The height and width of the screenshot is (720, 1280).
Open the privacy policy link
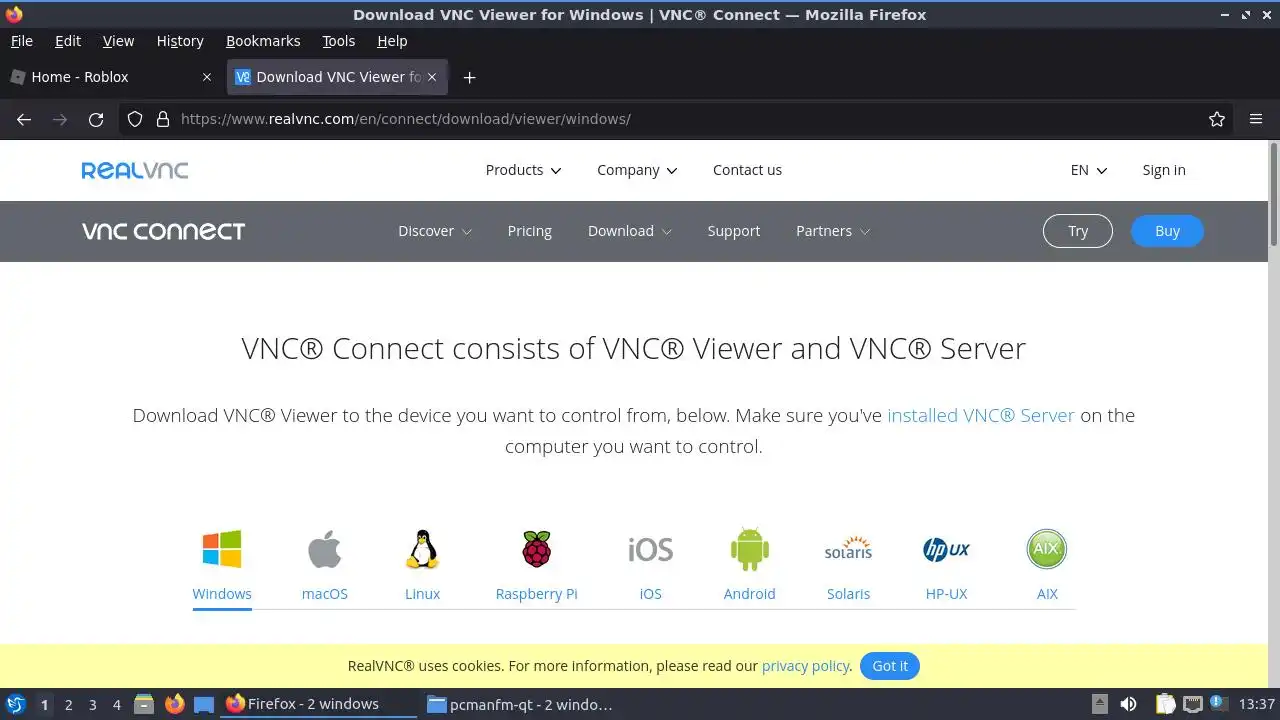click(x=806, y=666)
